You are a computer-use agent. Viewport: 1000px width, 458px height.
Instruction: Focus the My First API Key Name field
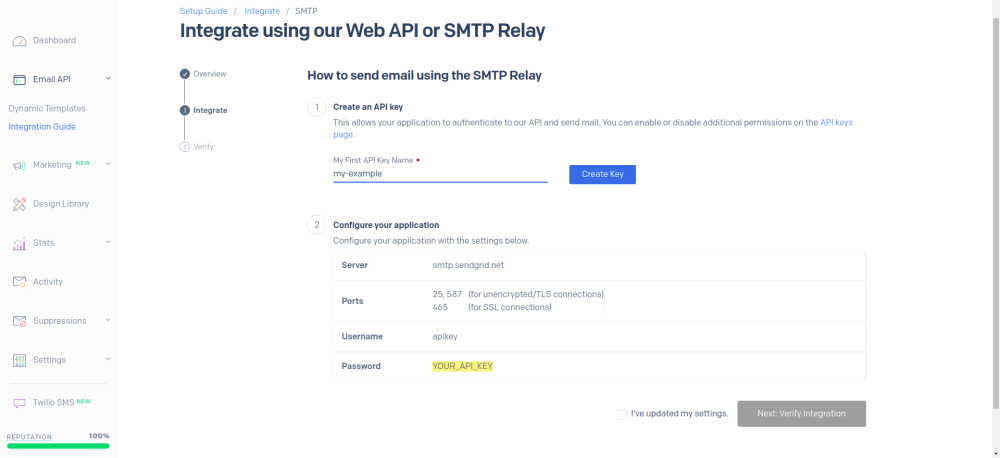[440, 174]
